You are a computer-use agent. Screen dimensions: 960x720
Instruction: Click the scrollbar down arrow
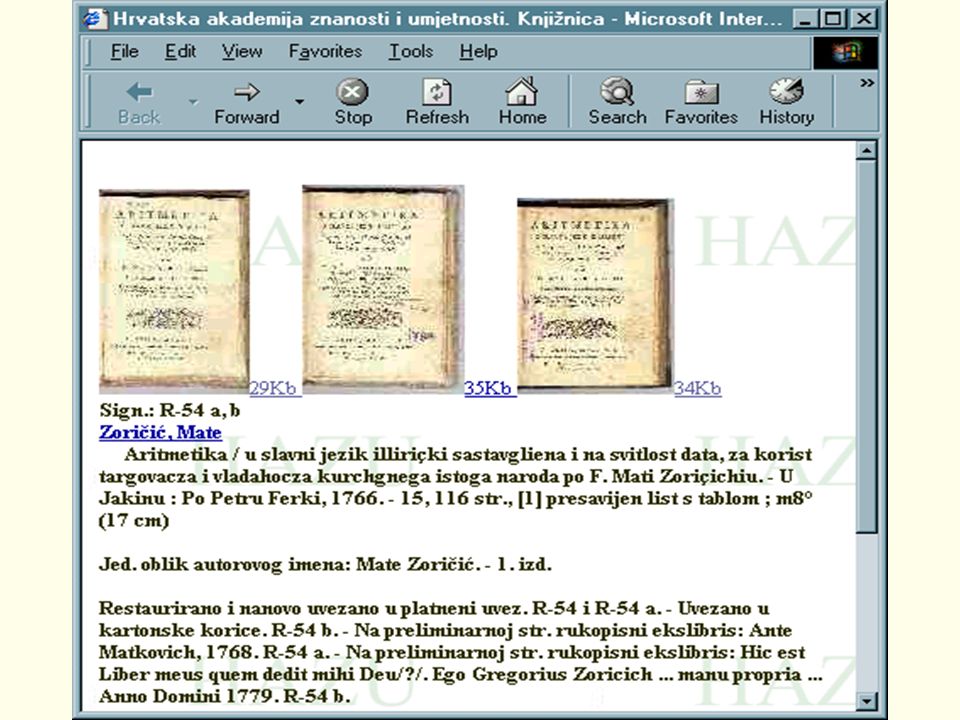(x=866, y=701)
